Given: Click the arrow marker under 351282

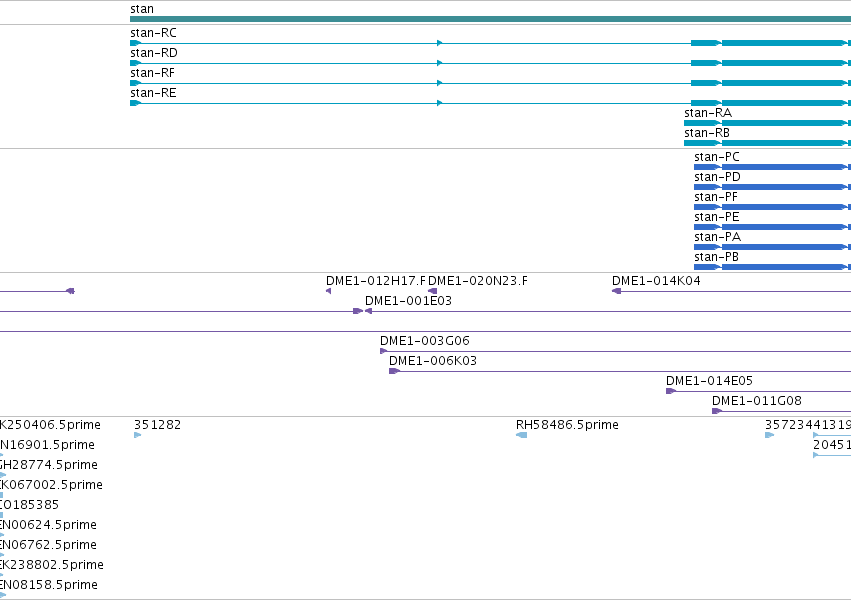Looking at the screenshot, I should point(137,435).
